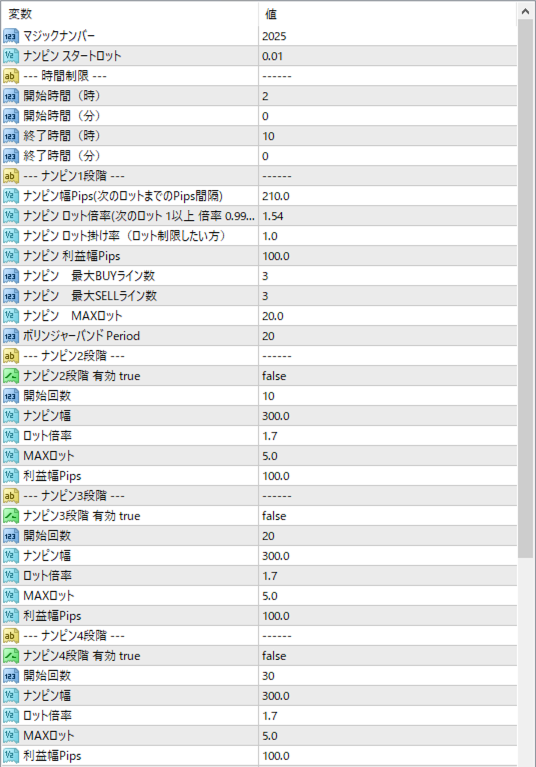The height and width of the screenshot is (767, 536).
Task: Click the string icon beside 時間制限 separator
Action: [11, 76]
